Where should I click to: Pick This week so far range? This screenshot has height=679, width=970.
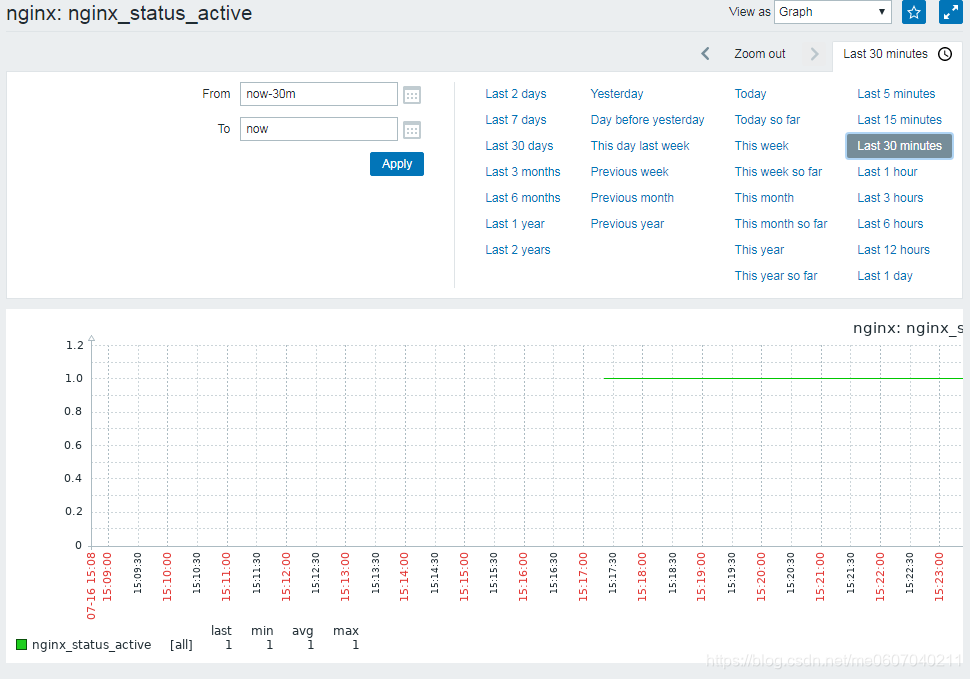click(x=778, y=172)
